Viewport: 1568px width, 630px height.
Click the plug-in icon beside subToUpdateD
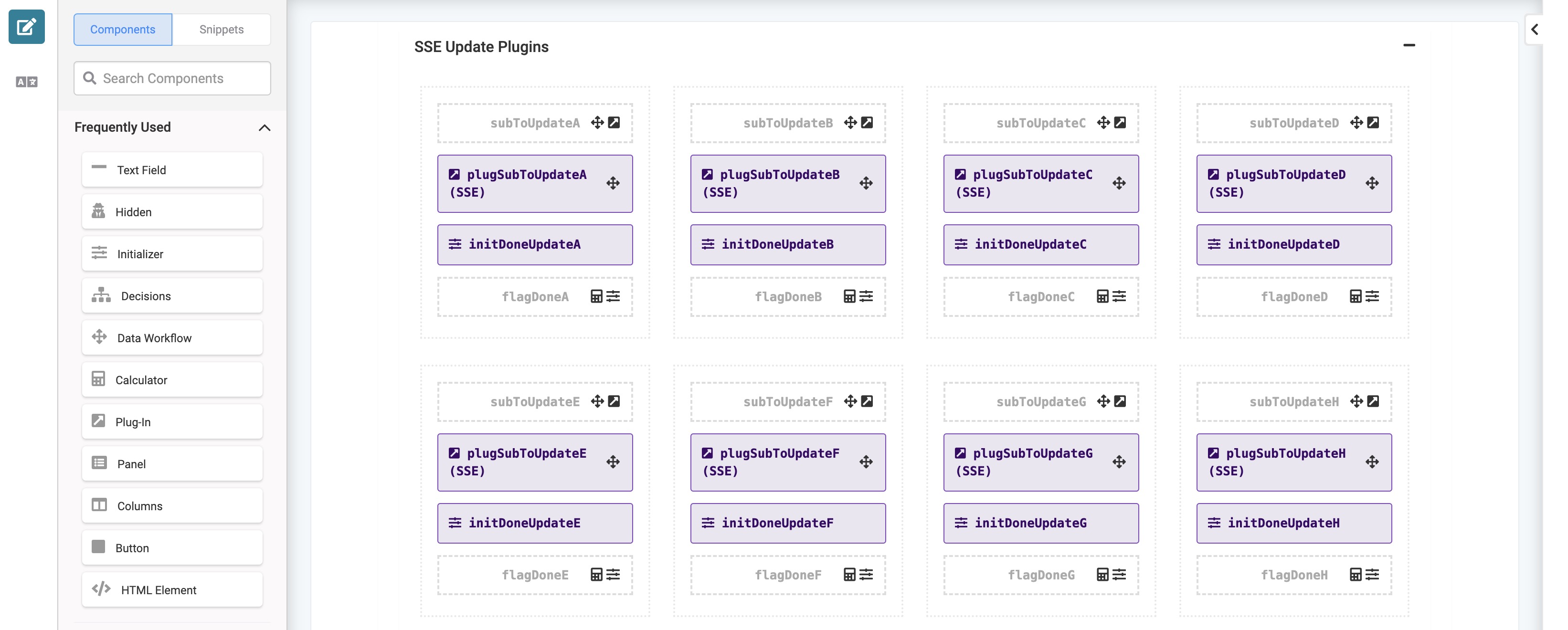(1373, 122)
